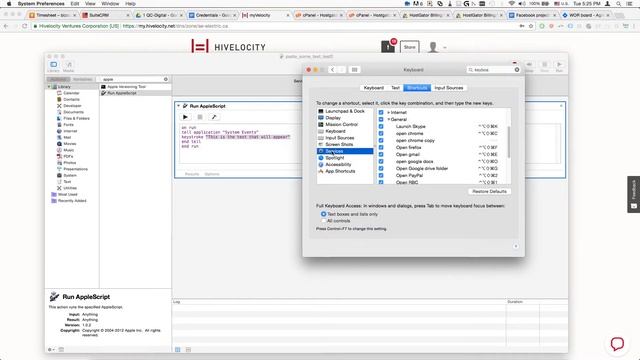Screen dimensions: 640x360
Task: Reload the browser page
Action: click(24, 26)
